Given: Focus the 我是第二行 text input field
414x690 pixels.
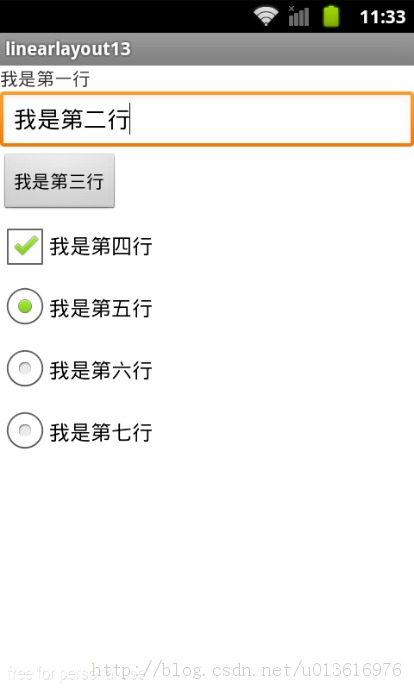Looking at the screenshot, I should click(x=207, y=119).
